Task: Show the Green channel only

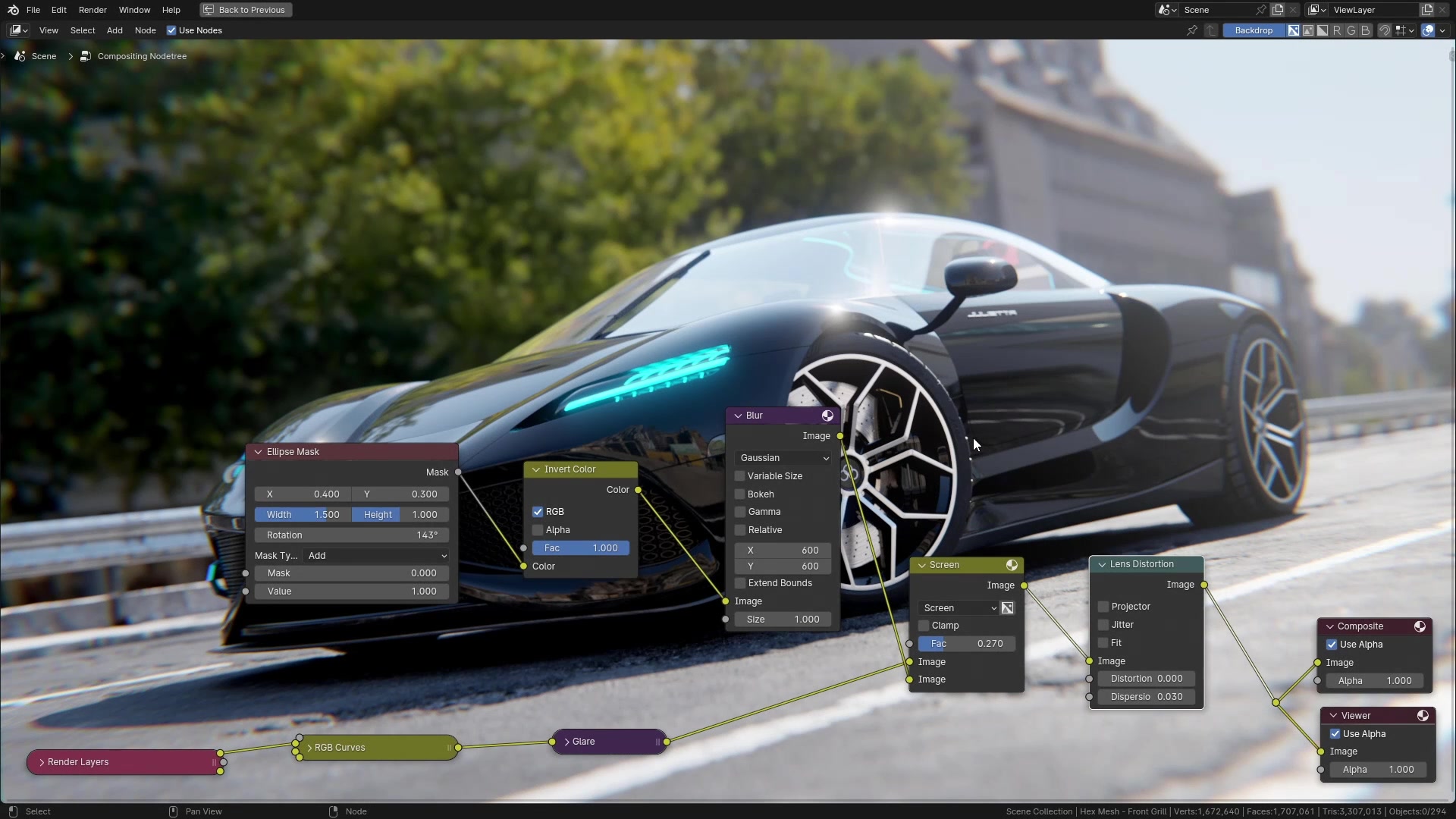Action: coord(1351,30)
